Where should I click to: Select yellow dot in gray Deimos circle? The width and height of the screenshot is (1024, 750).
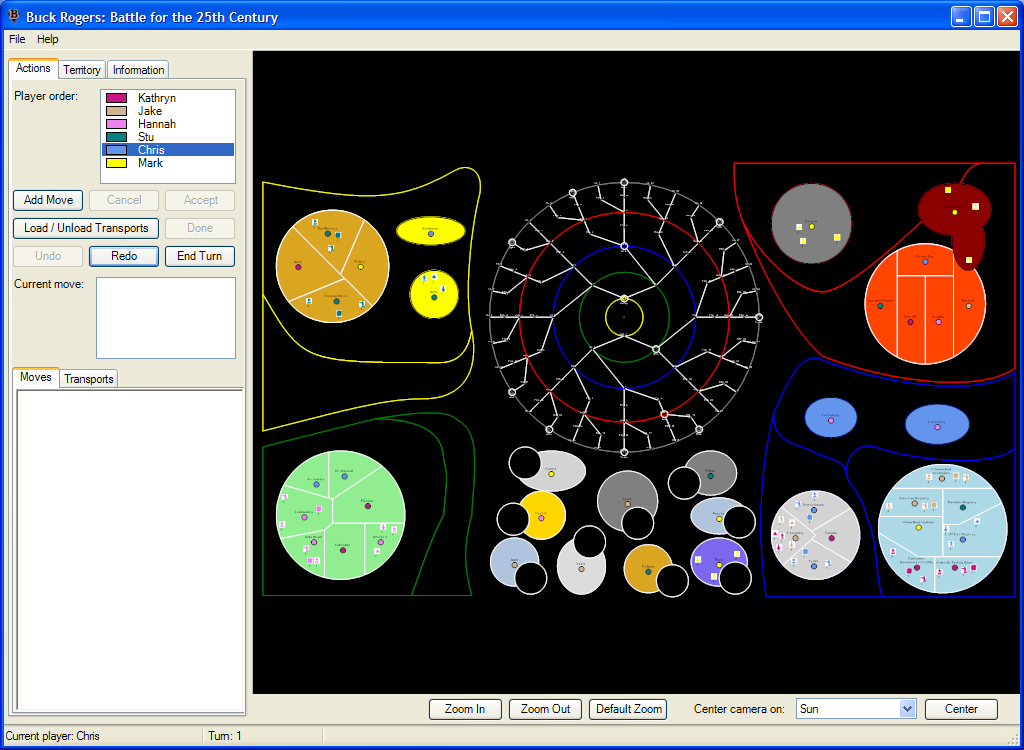coord(812,227)
